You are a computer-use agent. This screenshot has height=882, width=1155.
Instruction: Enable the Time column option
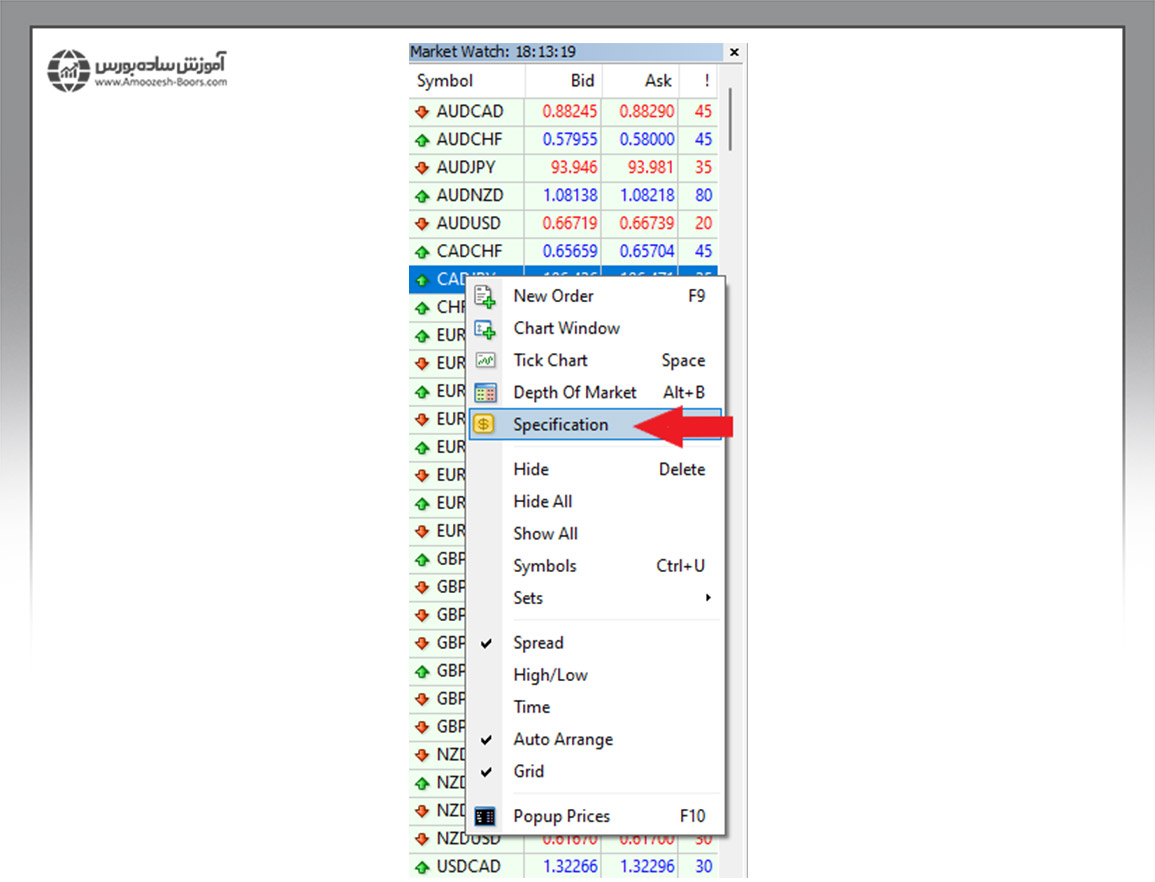[532, 707]
